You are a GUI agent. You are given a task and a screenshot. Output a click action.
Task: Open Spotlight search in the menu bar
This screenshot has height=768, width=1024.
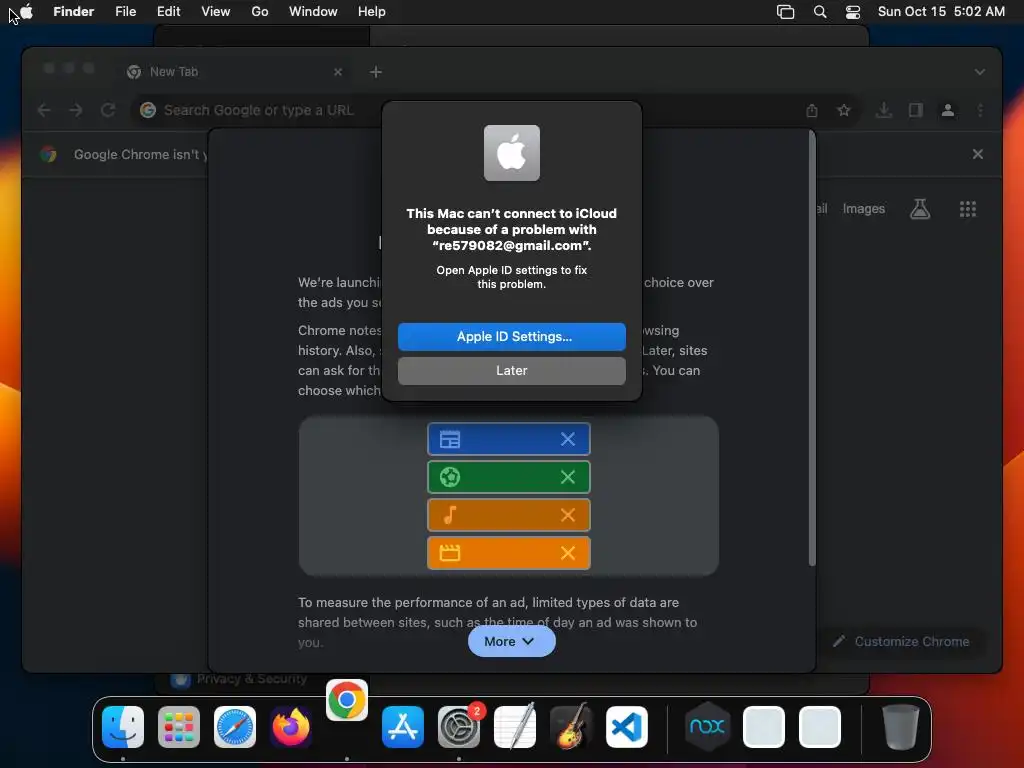pyautogui.click(x=820, y=12)
